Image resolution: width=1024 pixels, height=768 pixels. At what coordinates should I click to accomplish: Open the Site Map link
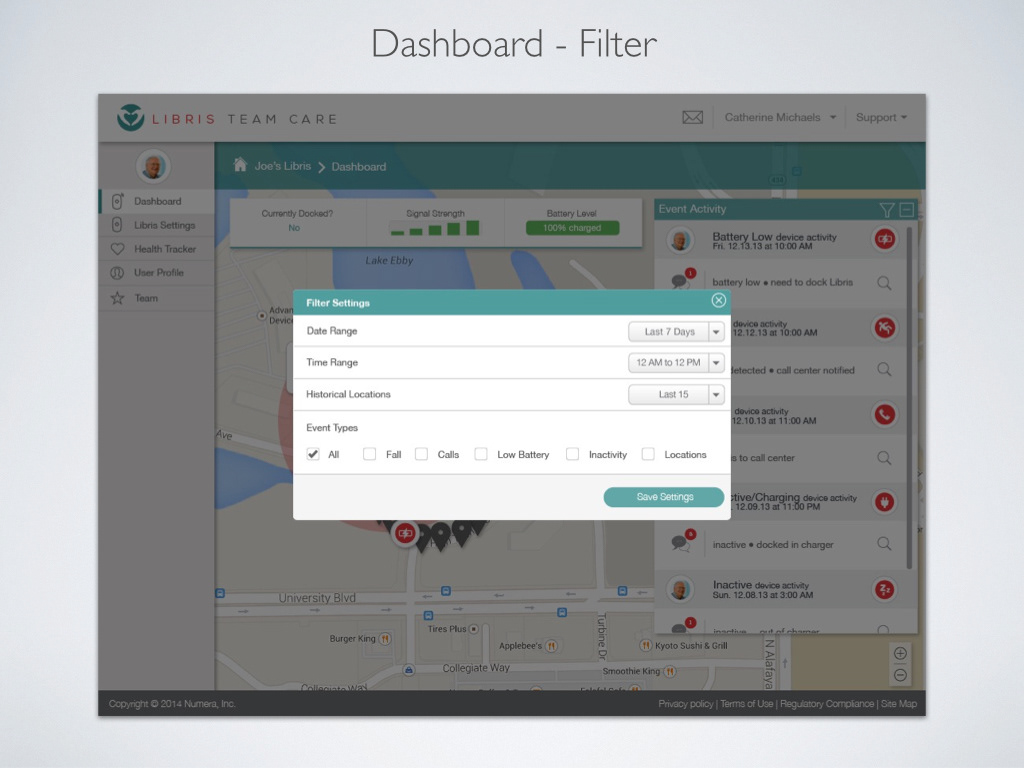(899, 703)
